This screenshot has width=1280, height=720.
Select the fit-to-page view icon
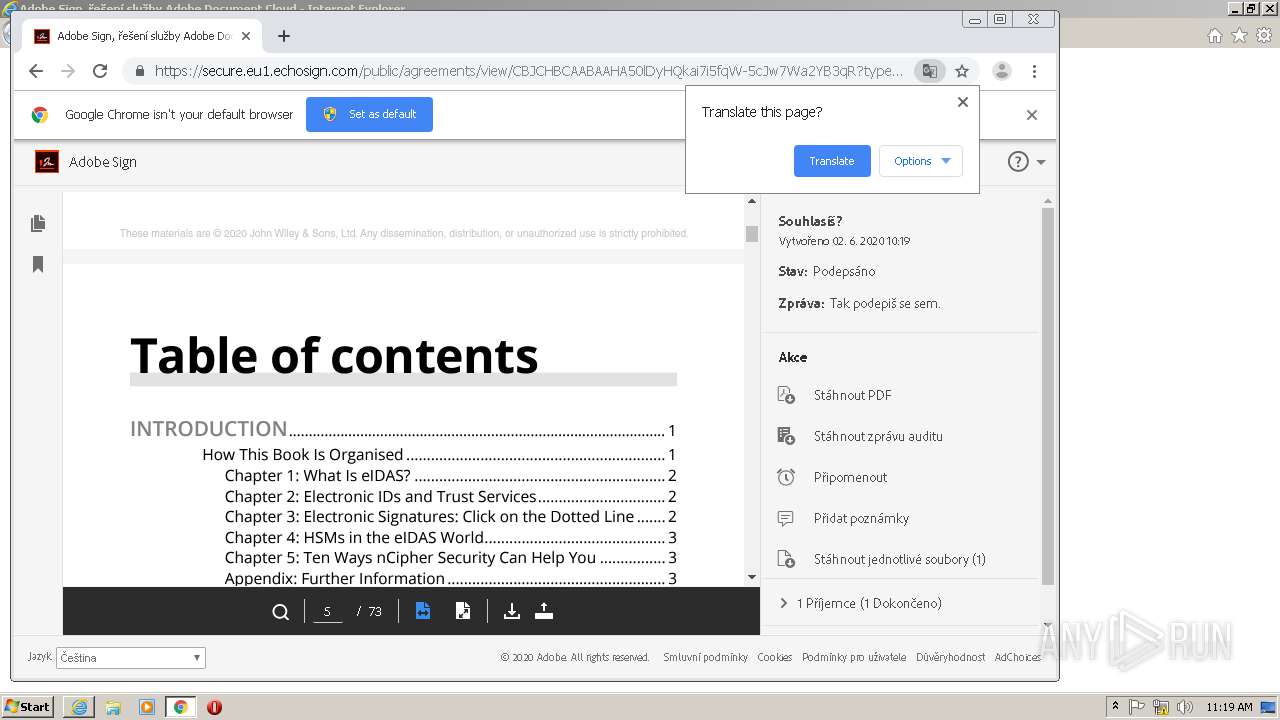(463, 611)
